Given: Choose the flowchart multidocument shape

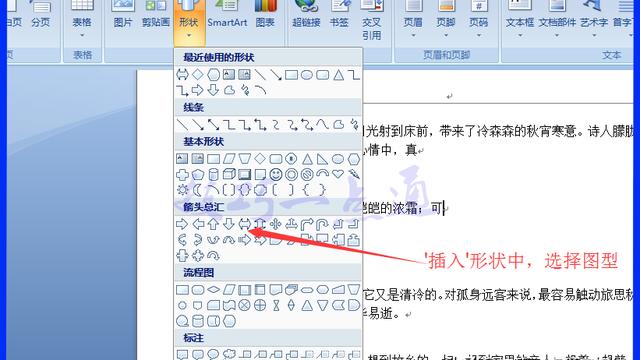Looking at the screenshot, I should tap(291, 289).
